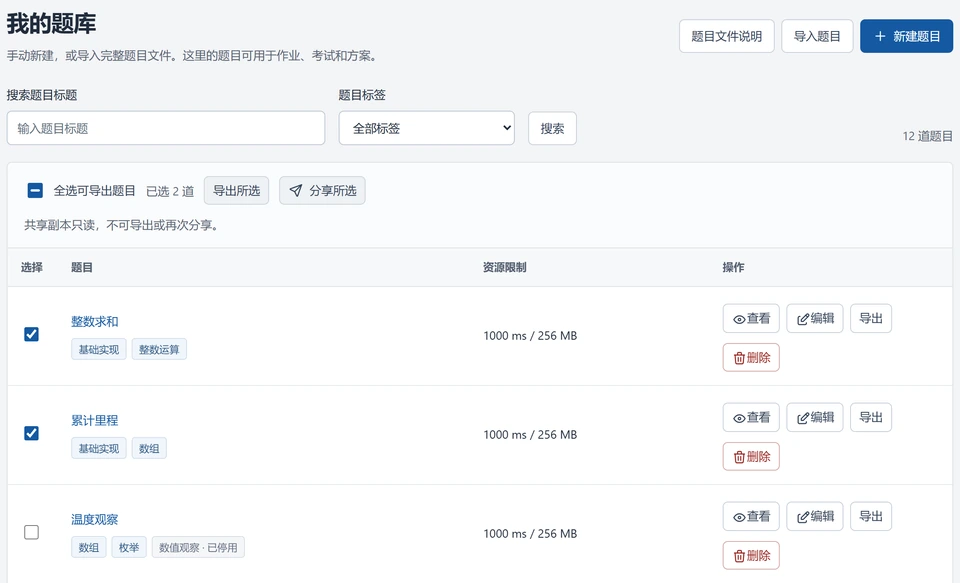Open the 累计里程 problem link
This screenshot has width=960, height=583.
pos(94,421)
